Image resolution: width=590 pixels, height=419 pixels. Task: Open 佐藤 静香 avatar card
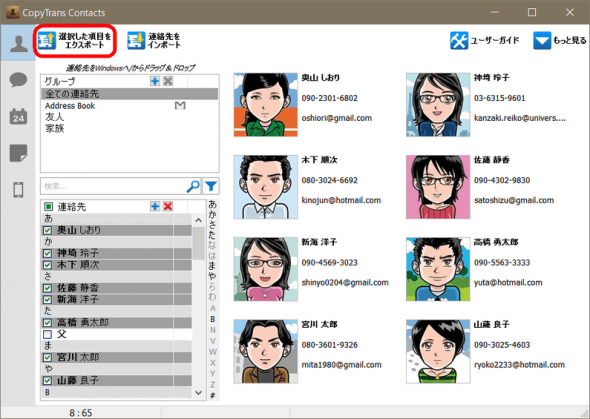pos(438,187)
